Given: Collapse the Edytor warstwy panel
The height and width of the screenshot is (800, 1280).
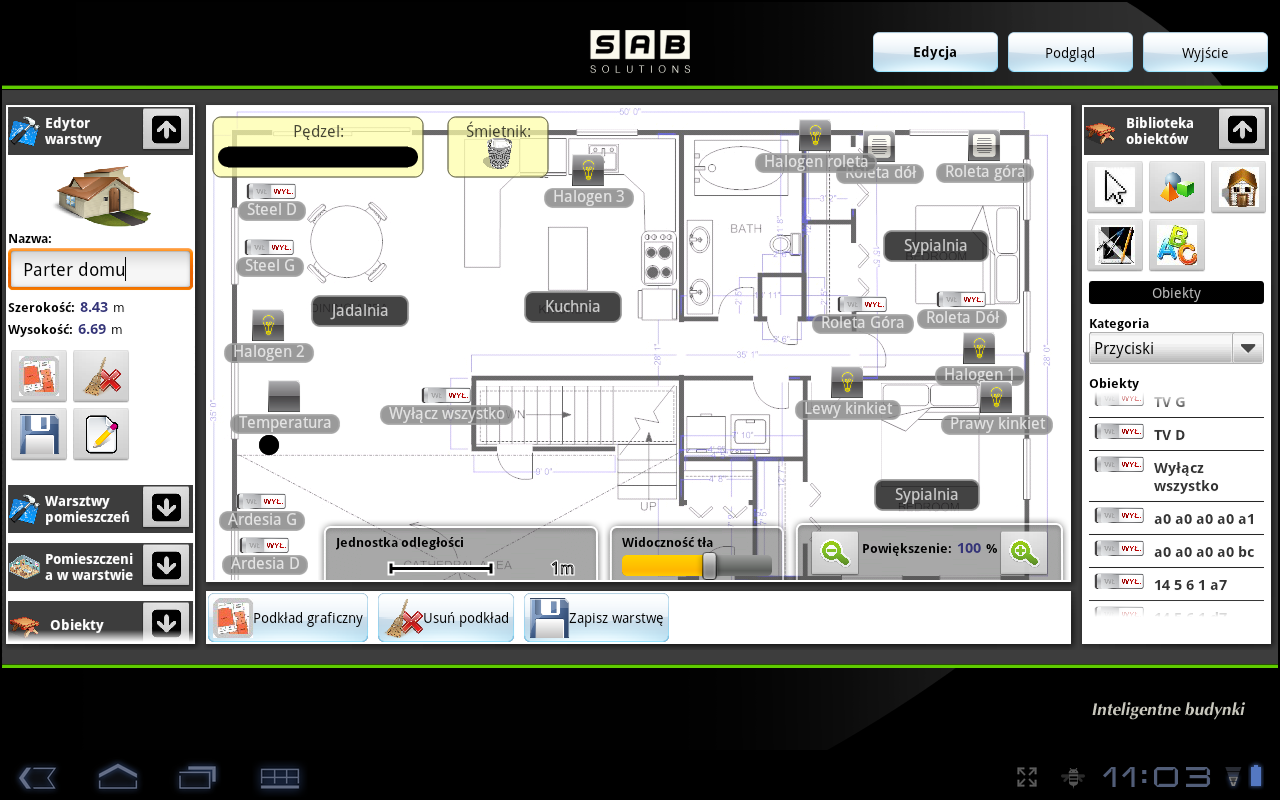Looking at the screenshot, I should (166, 129).
